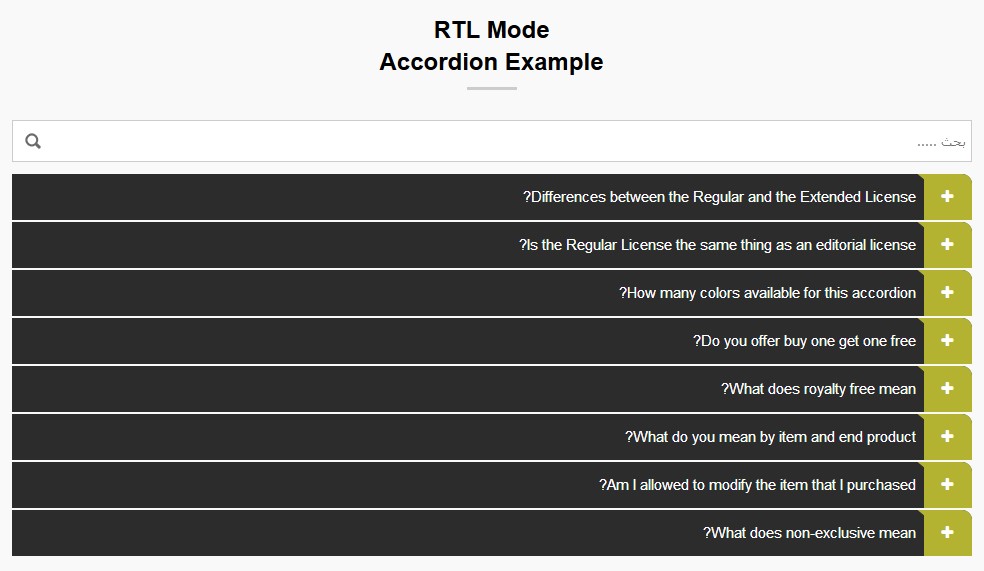Click plus icon beside item and end product

pyautogui.click(x=947, y=437)
